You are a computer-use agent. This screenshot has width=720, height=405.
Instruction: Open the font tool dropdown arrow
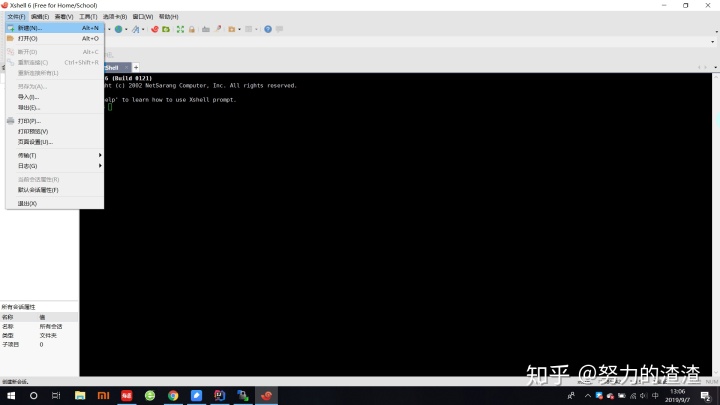pyautogui.click(x=143, y=29)
